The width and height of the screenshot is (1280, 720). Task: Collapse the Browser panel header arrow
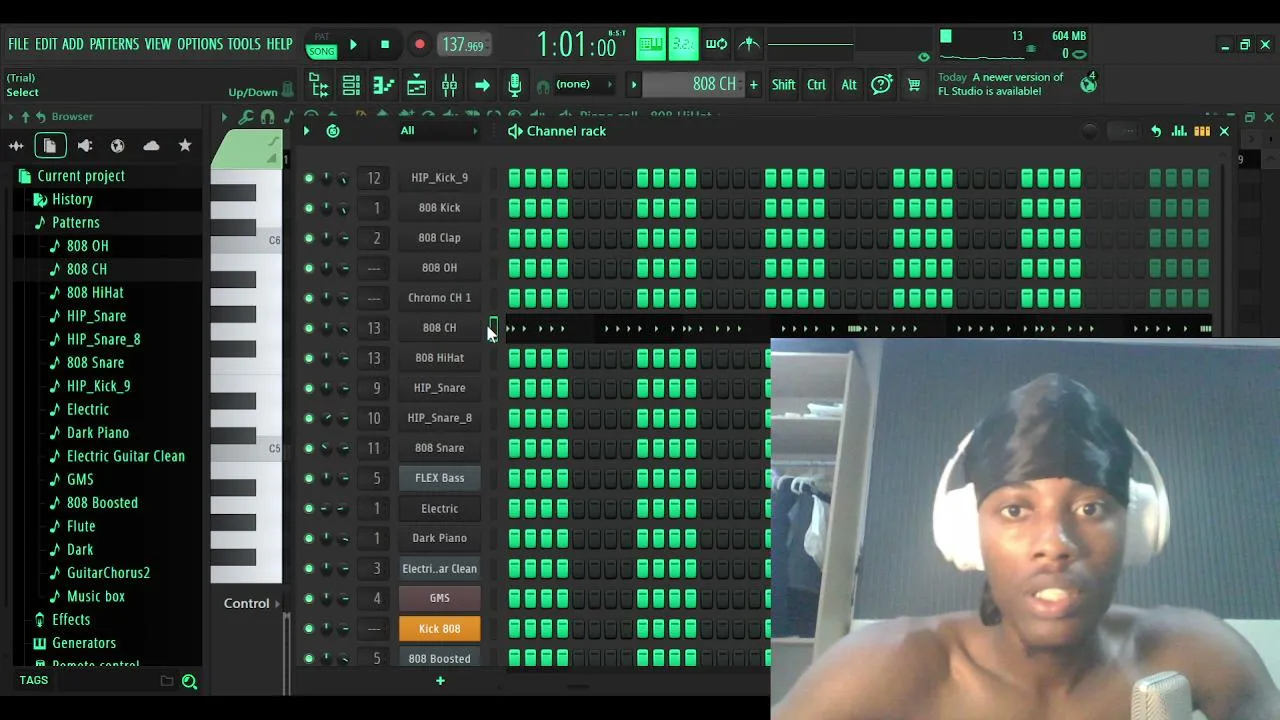pos(11,117)
